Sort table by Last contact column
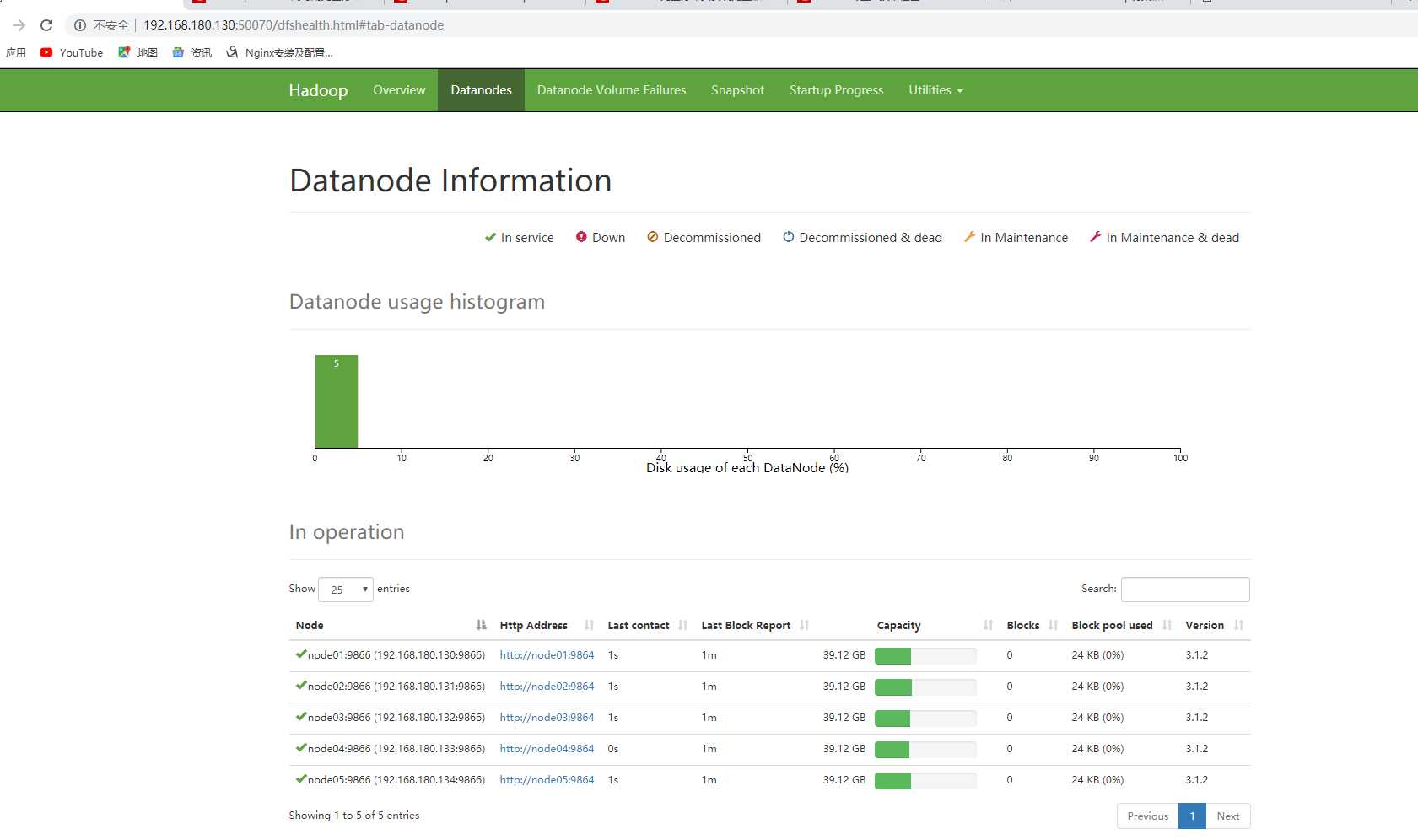Viewport: 1418px width, 840px height. [647, 625]
